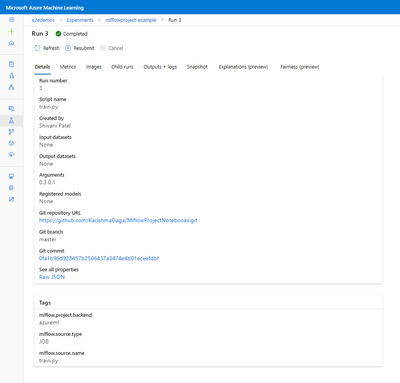Click the Cancel button

[112, 48]
